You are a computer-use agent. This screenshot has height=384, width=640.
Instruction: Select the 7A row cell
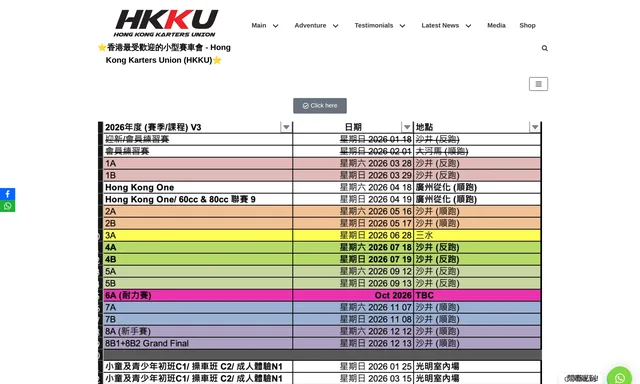(x=198, y=307)
